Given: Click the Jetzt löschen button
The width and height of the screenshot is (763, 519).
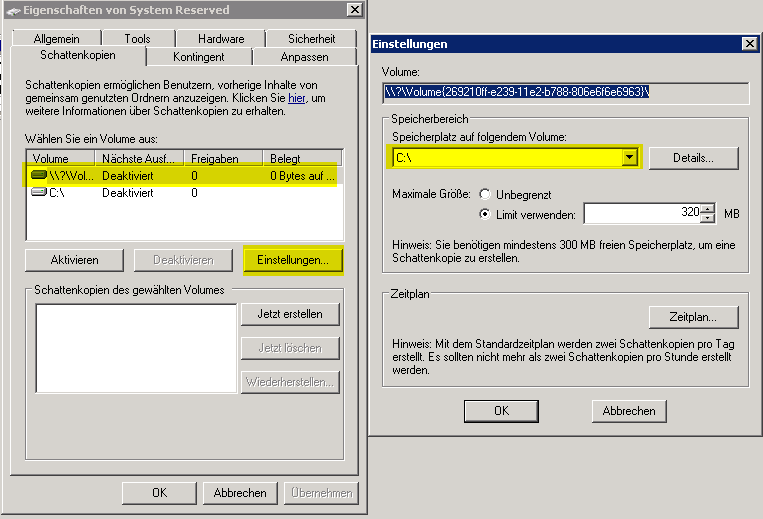Looking at the screenshot, I should click(x=290, y=348).
